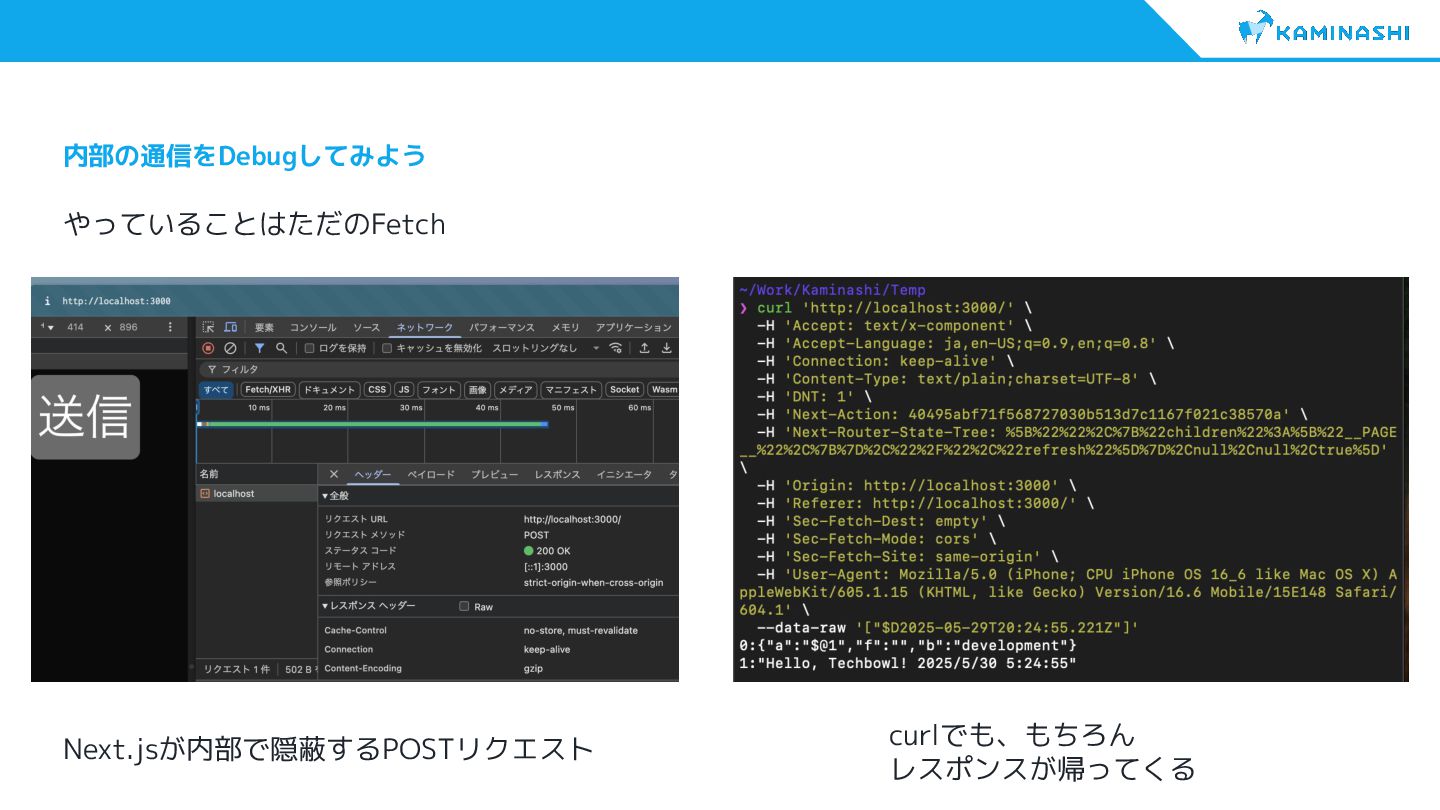This screenshot has height=810, width=1440.
Task: Click the 200 OK status value
Action: point(547,551)
